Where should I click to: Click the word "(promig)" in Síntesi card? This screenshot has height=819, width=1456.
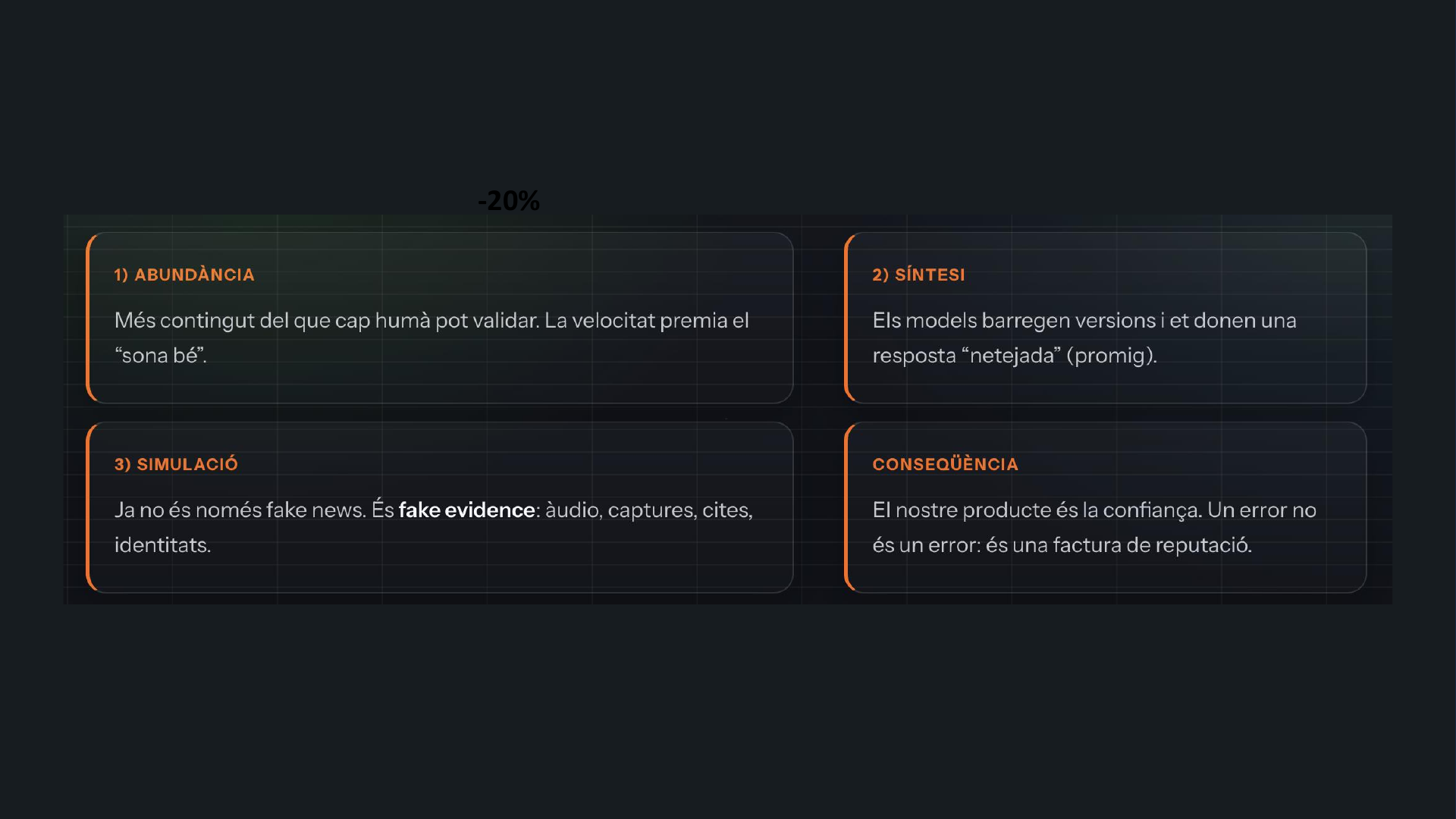tap(1111, 355)
